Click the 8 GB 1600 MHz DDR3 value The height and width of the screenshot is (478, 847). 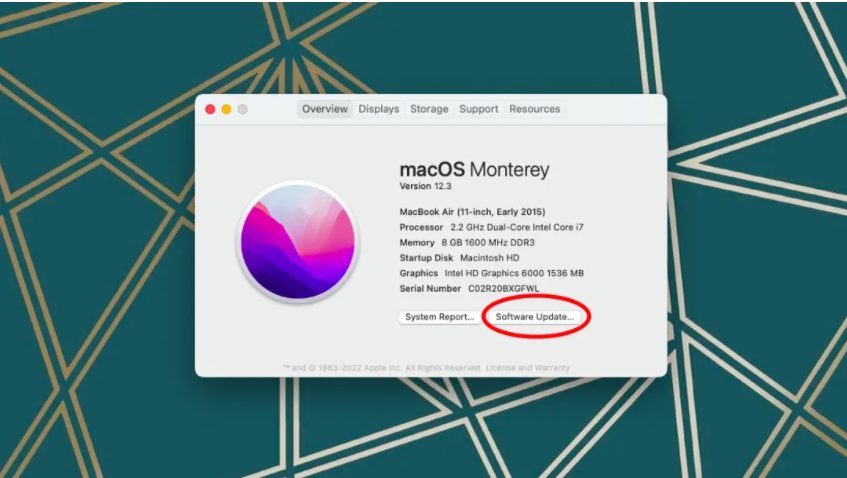point(488,243)
